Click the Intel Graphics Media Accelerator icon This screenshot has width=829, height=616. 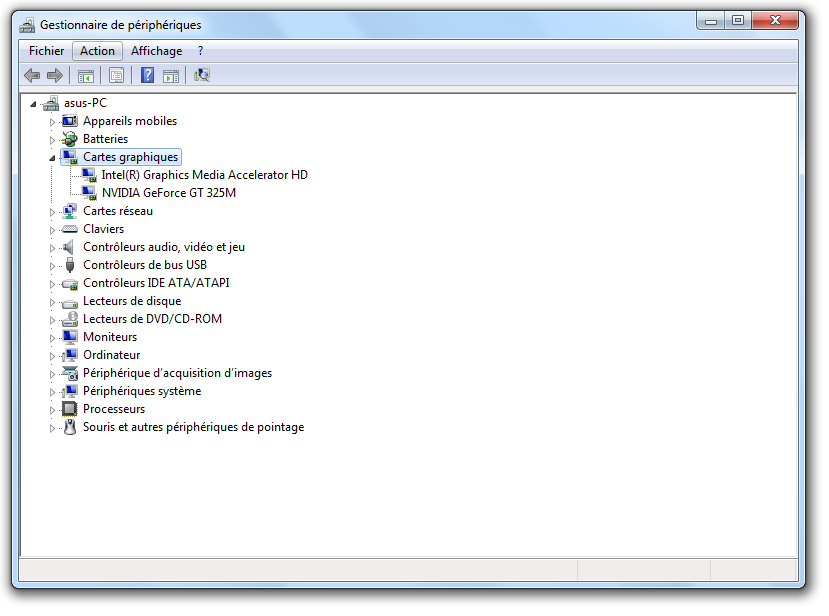tap(89, 175)
